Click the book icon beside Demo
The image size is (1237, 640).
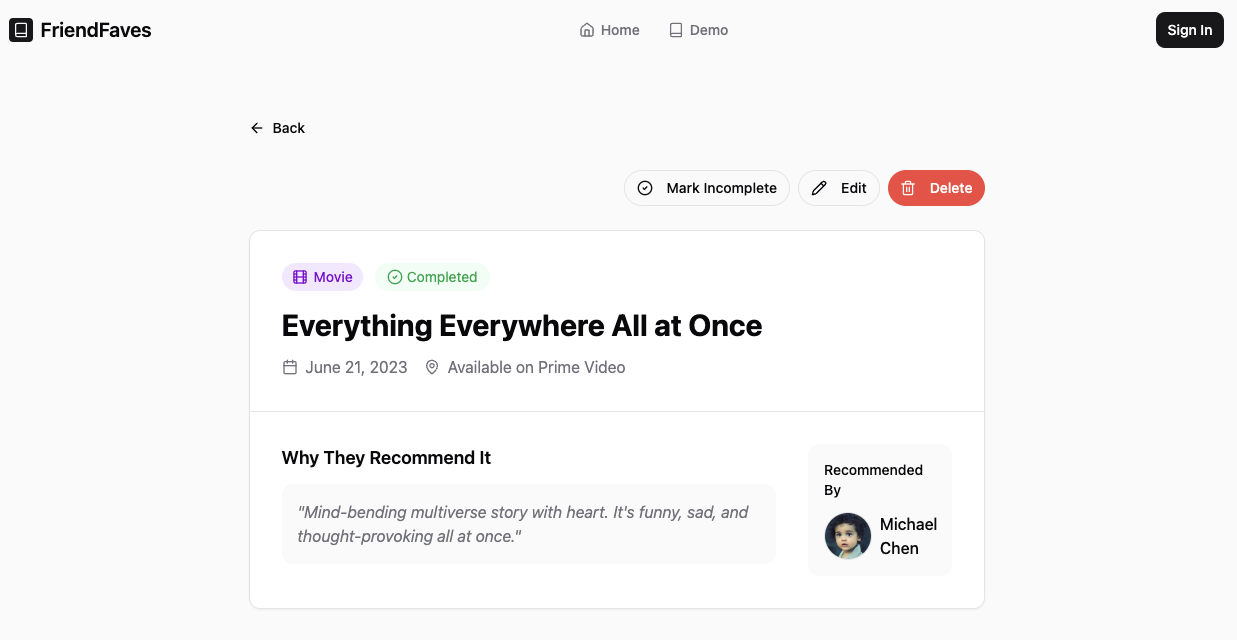[x=676, y=30]
